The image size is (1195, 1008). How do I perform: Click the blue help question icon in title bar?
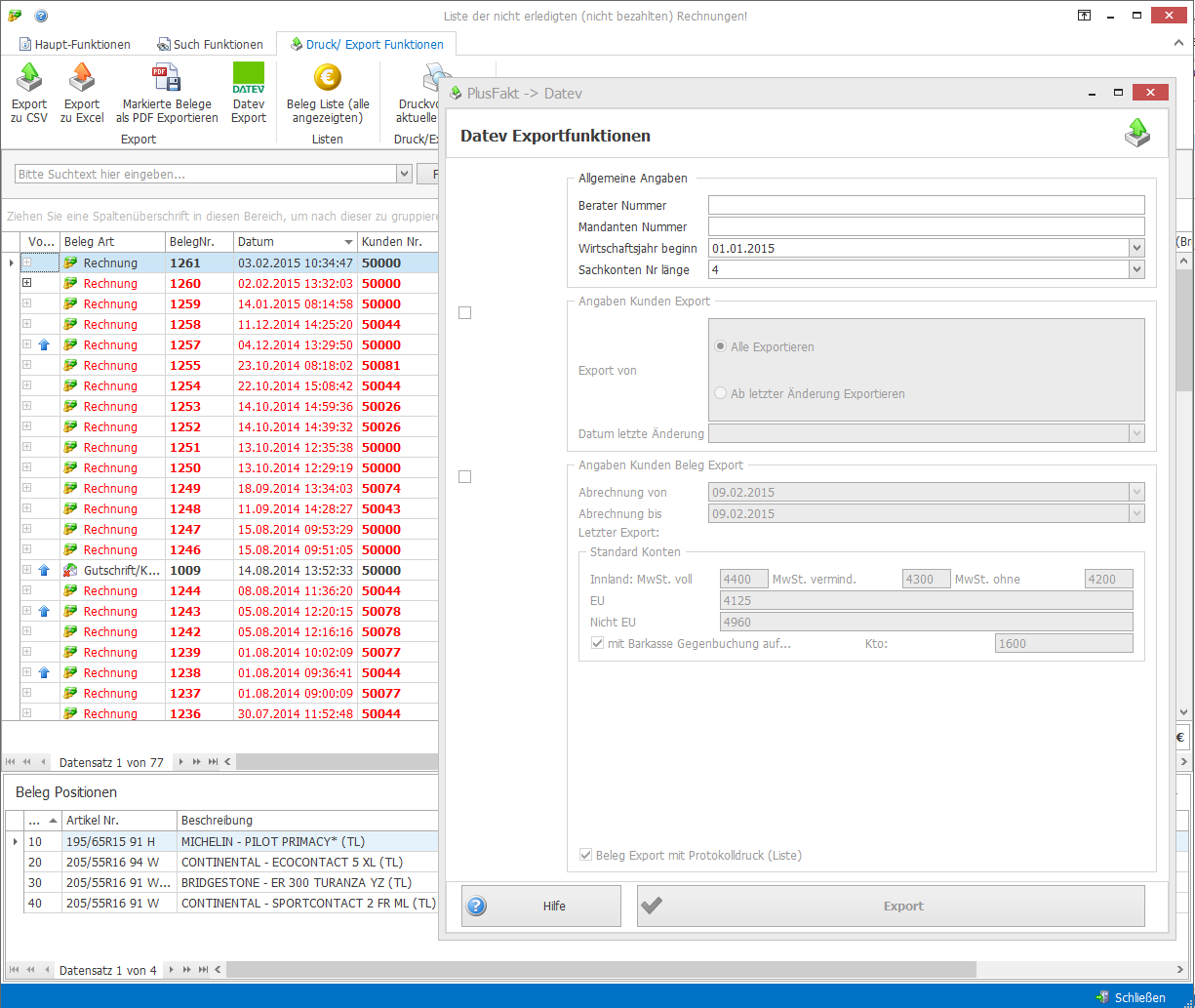click(41, 16)
